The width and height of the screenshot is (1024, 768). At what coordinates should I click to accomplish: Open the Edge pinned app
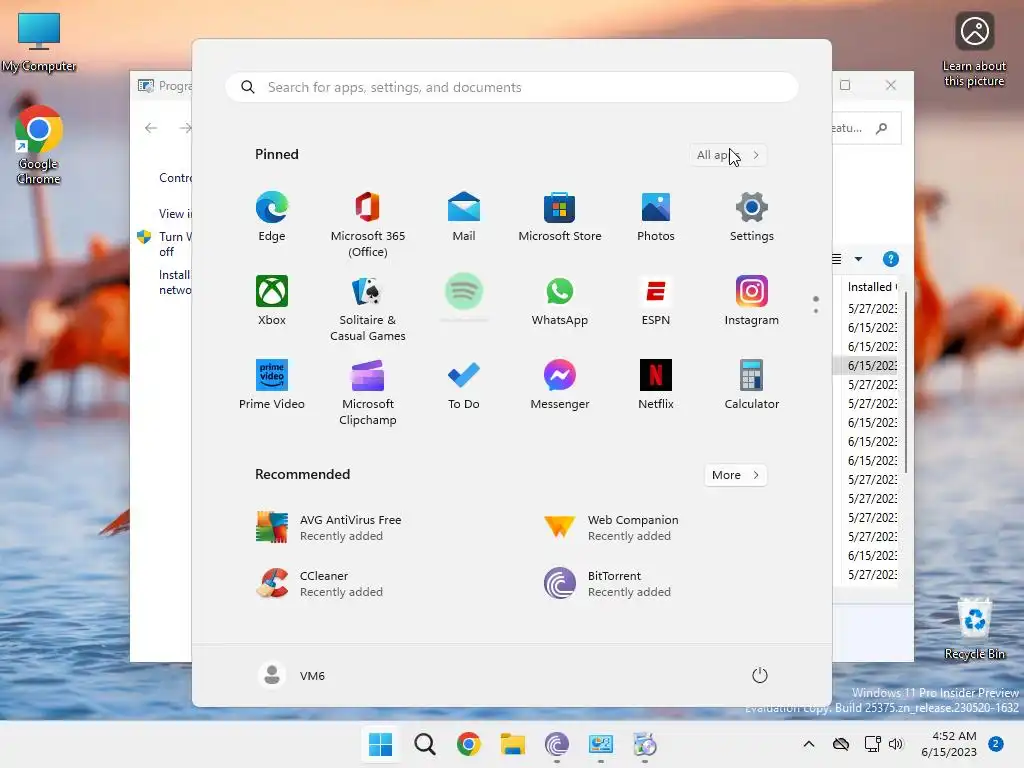[x=272, y=217]
